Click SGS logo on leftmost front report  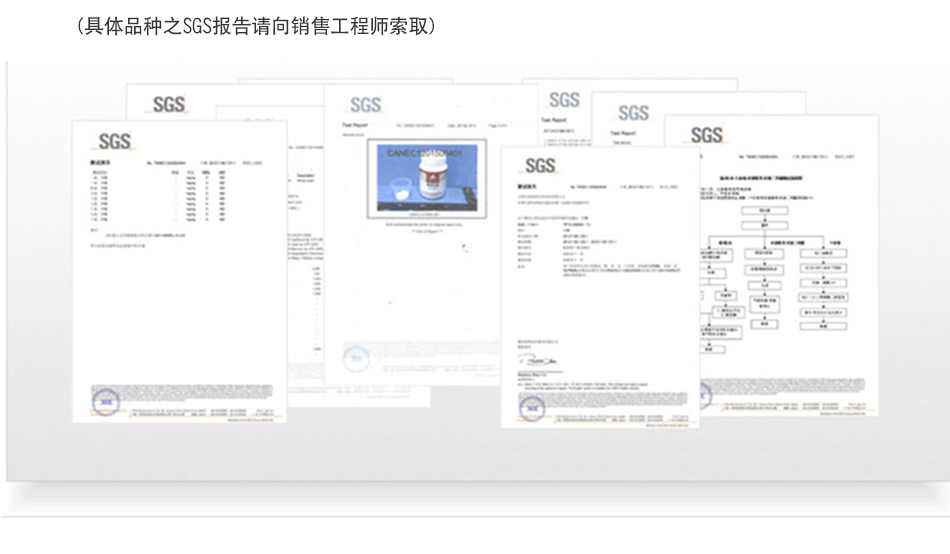pyautogui.click(x=114, y=141)
